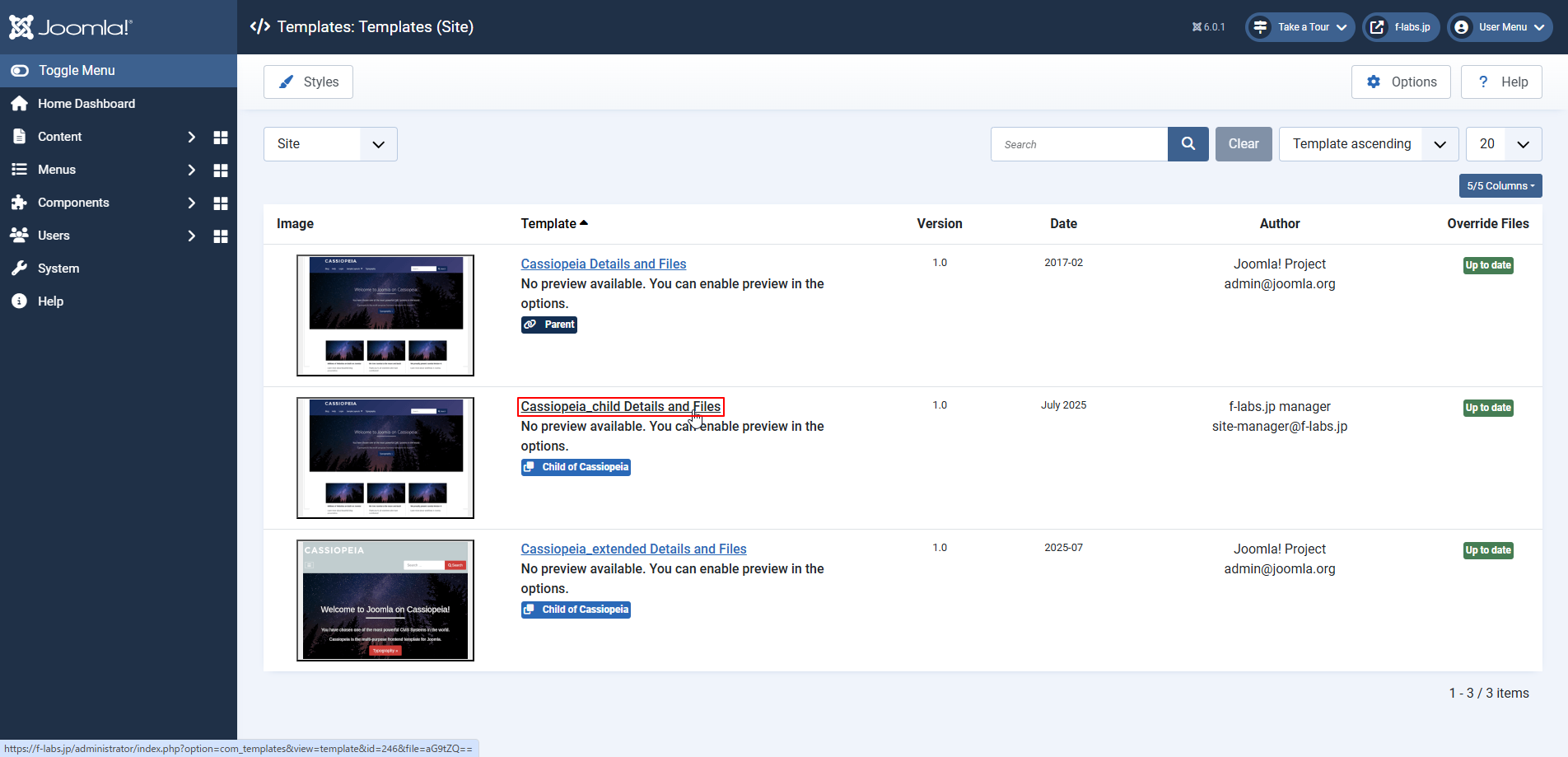Open the f-labs.jp site preview link
The width and height of the screenshot is (1568, 757).
coord(1400,27)
